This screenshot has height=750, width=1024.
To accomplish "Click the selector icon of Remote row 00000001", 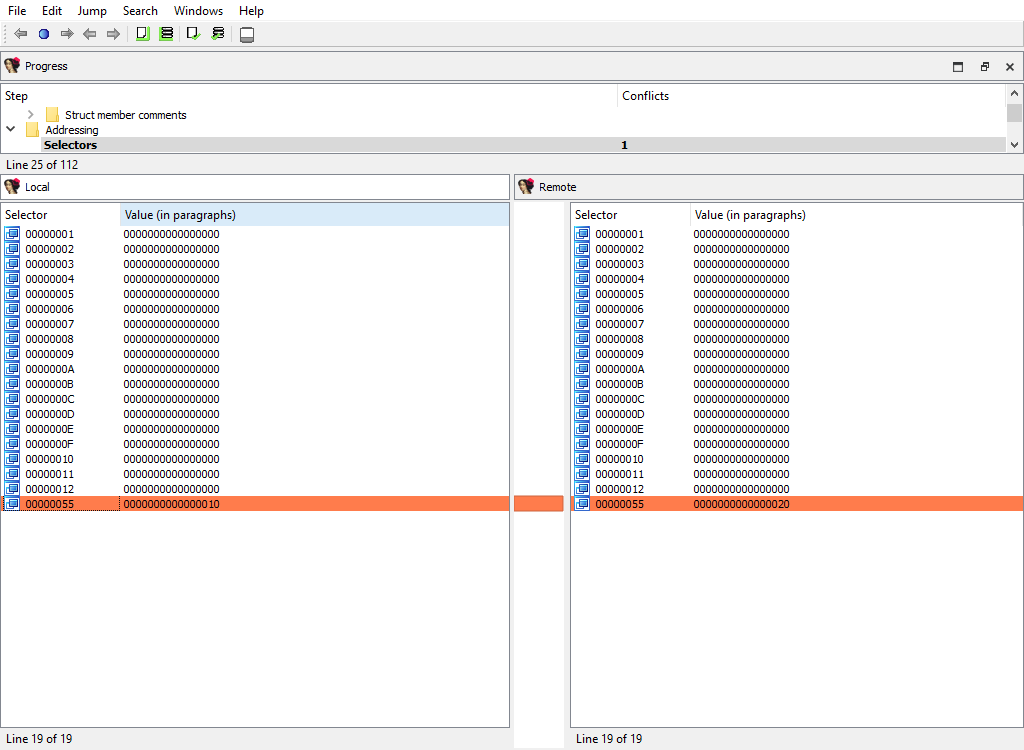I will click(582, 234).
